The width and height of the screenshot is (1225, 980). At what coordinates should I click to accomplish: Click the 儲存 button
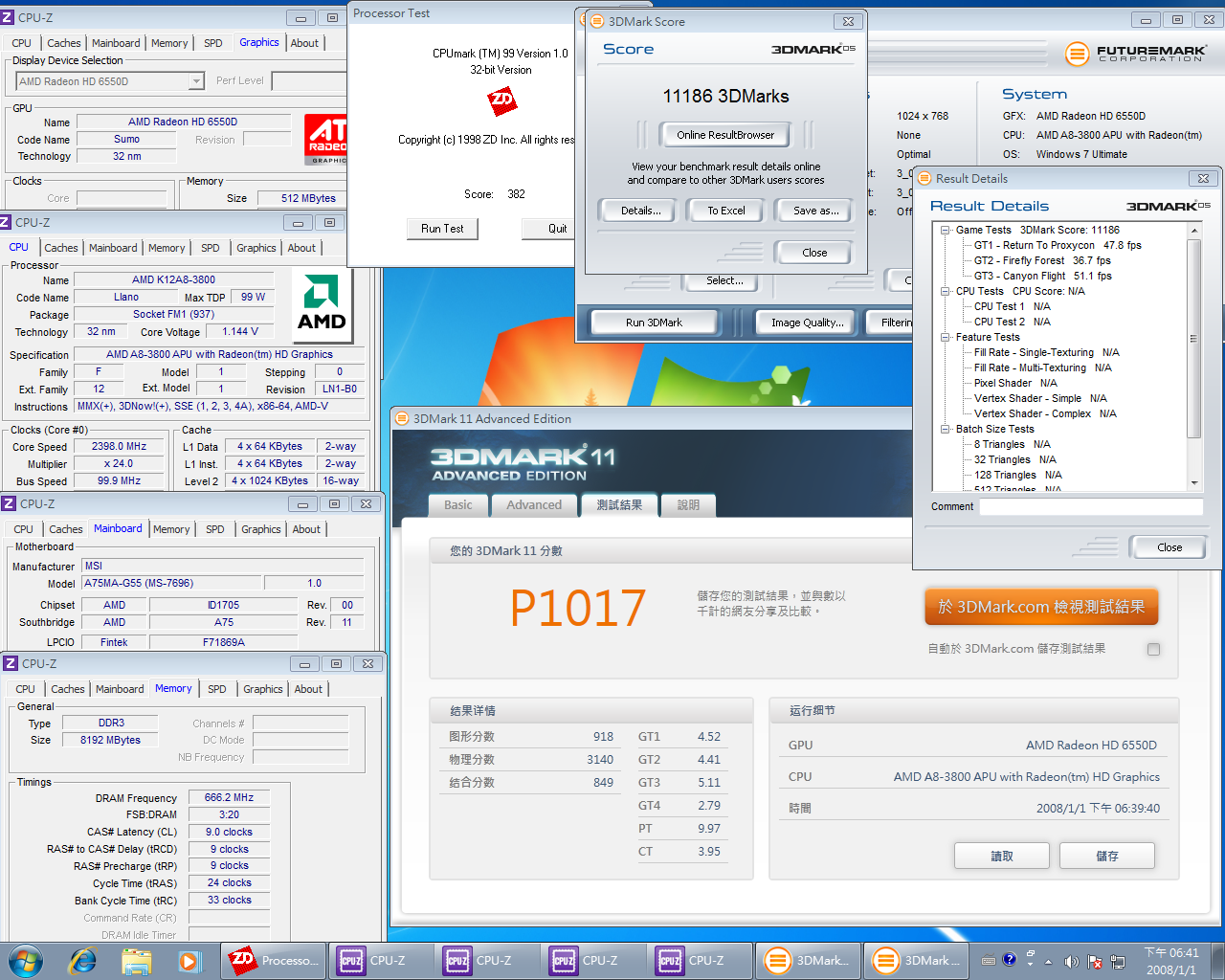tap(1107, 856)
